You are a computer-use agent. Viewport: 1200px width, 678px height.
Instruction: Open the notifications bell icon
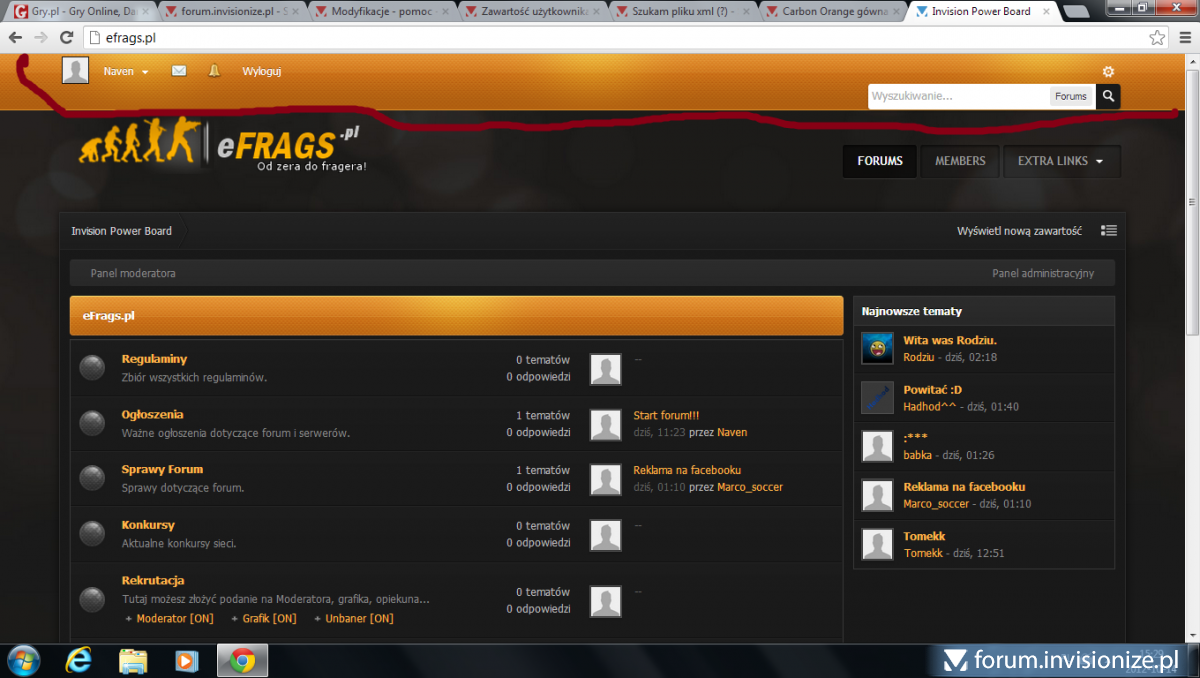click(x=214, y=71)
